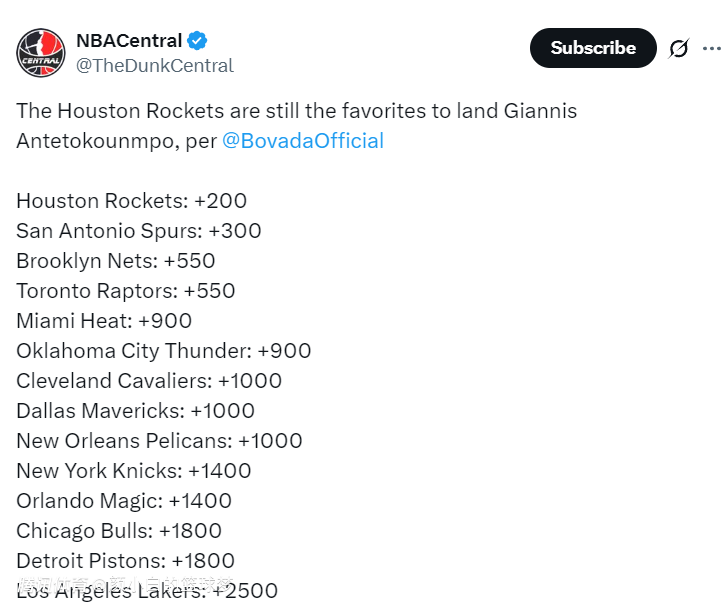Click the Miami Heat +900 line
The height and width of the screenshot is (609, 724).
tap(104, 321)
